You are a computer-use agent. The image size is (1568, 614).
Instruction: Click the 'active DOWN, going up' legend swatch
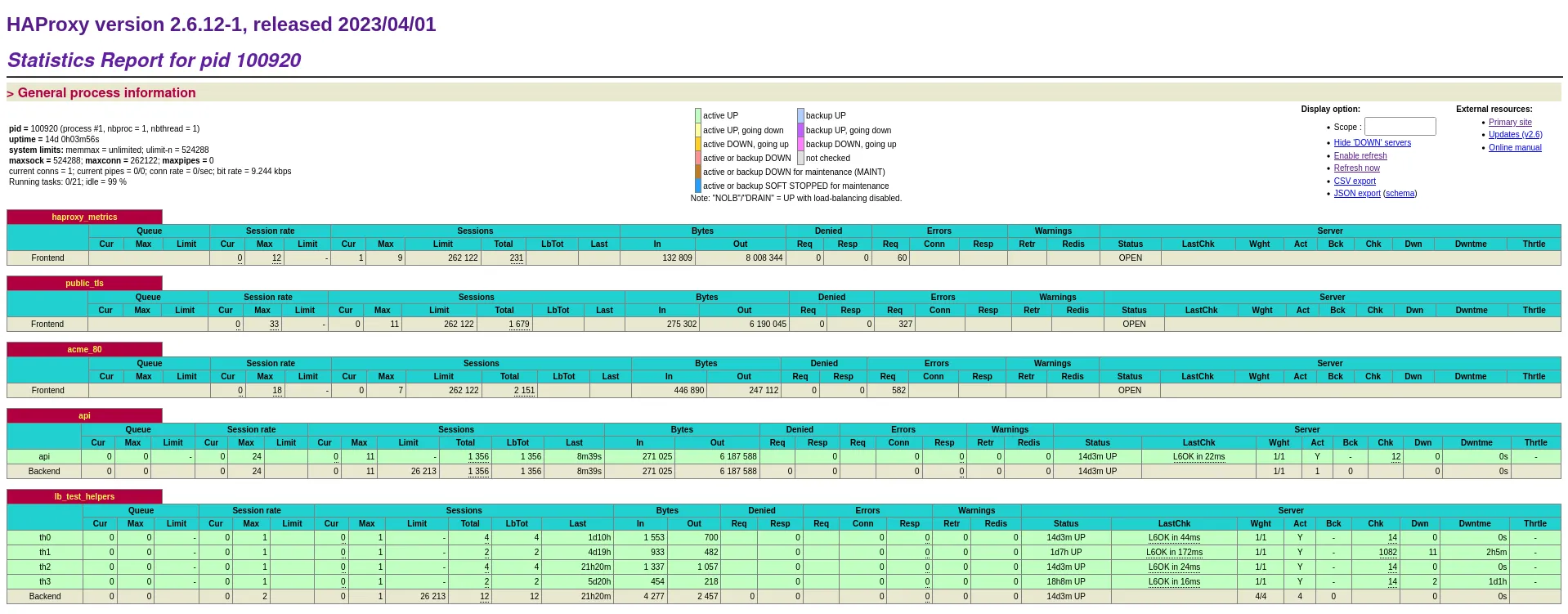click(x=698, y=144)
